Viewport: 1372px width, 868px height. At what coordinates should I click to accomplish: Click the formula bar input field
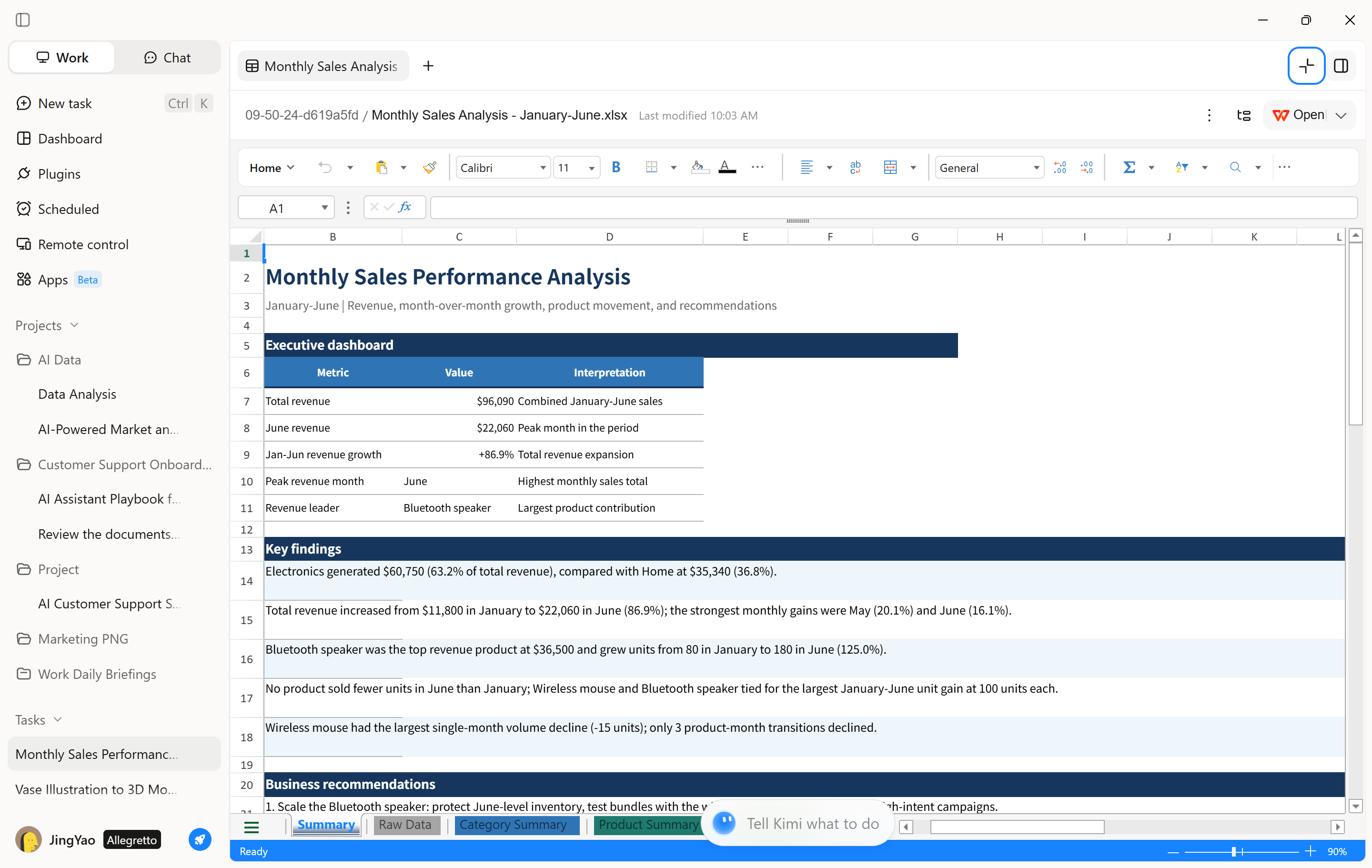click(893, 207)
